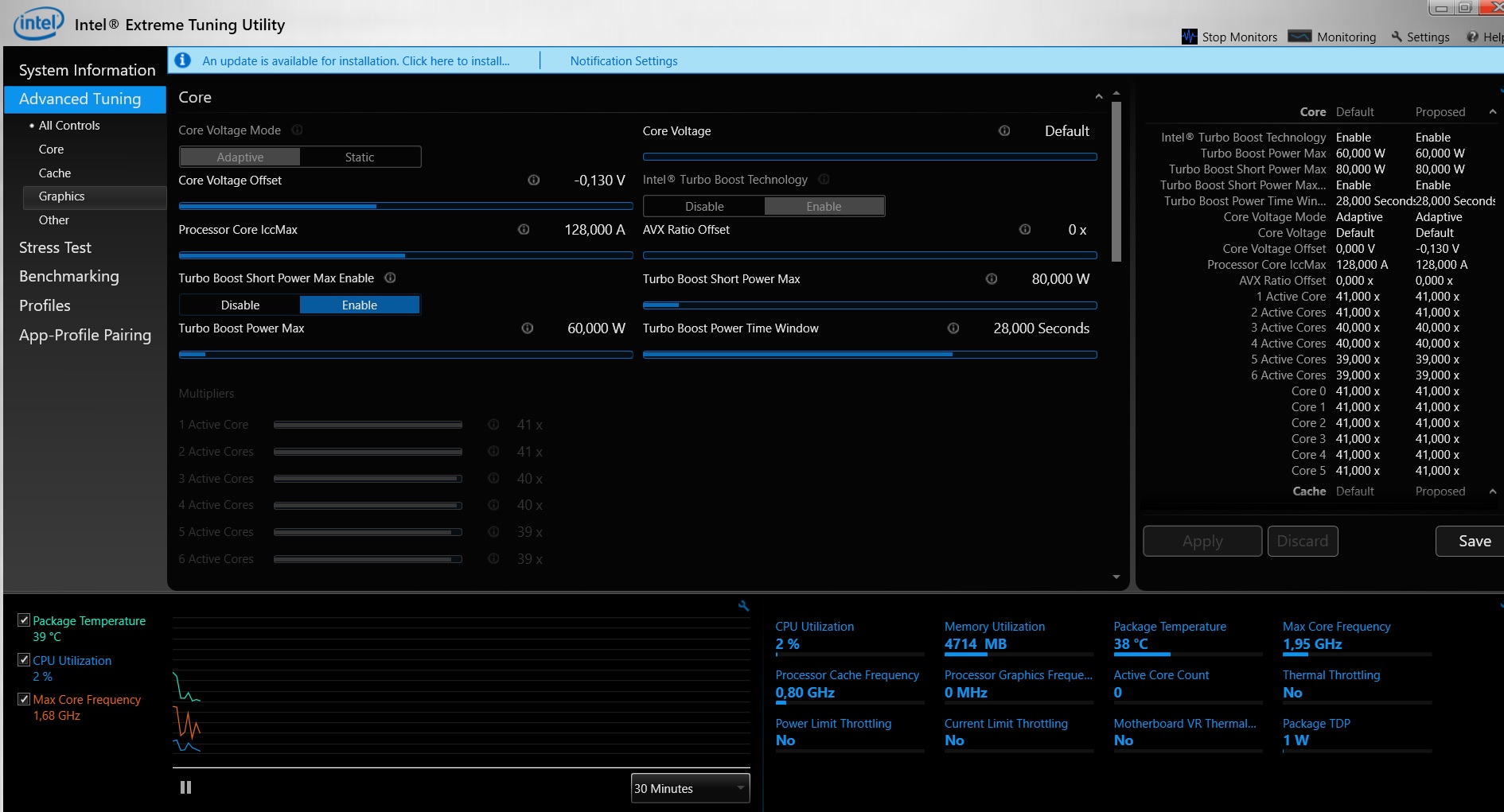
Task: Select Core tuning subsection in sidebar
Action: (51, 150)
